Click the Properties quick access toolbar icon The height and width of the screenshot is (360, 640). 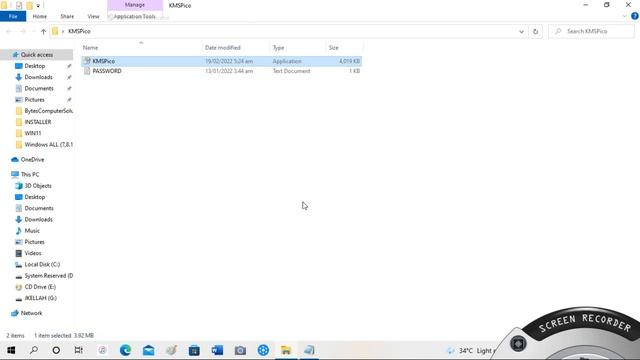click(x=19, y=6)
